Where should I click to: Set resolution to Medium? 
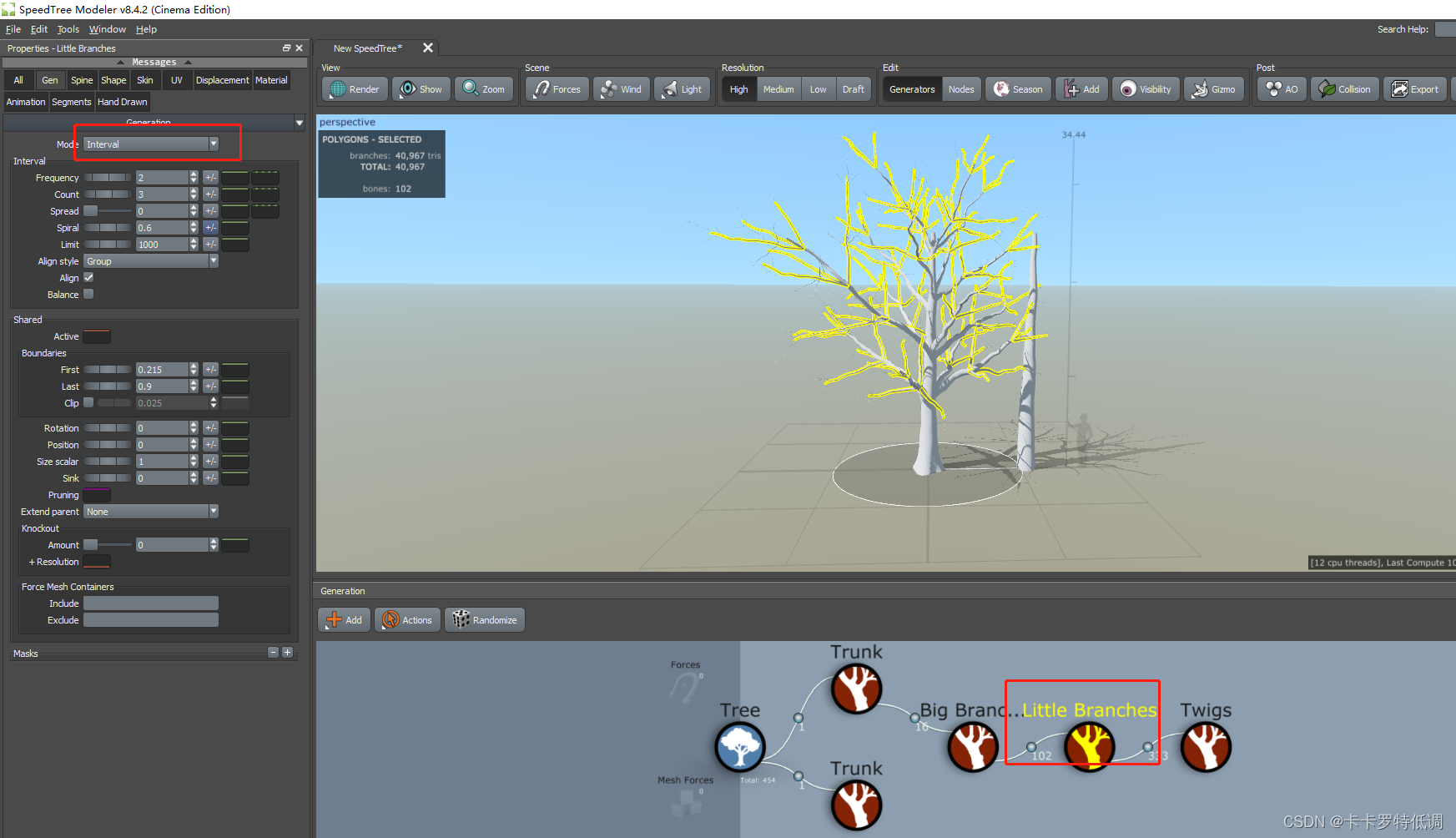(x=778, y=89)
